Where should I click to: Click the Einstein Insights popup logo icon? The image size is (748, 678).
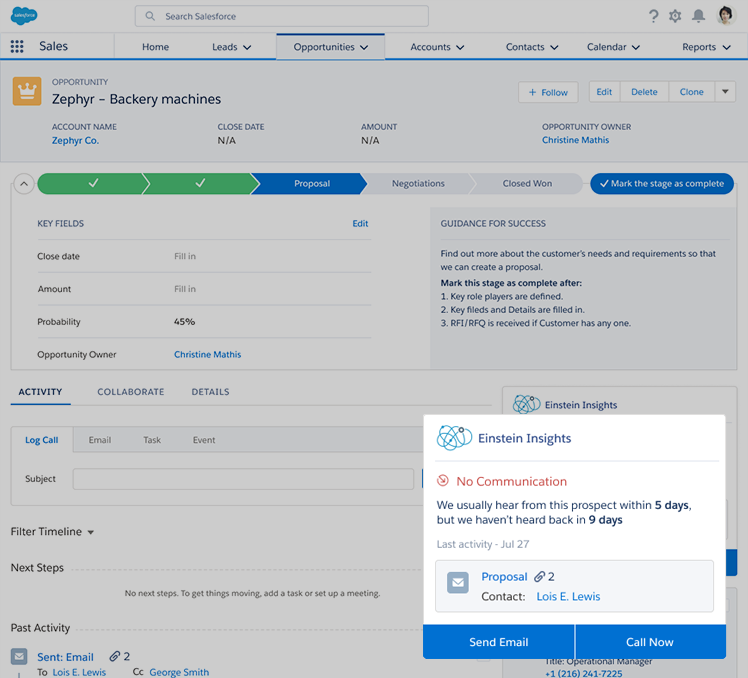pyautogui.click(x=454, y=438)
